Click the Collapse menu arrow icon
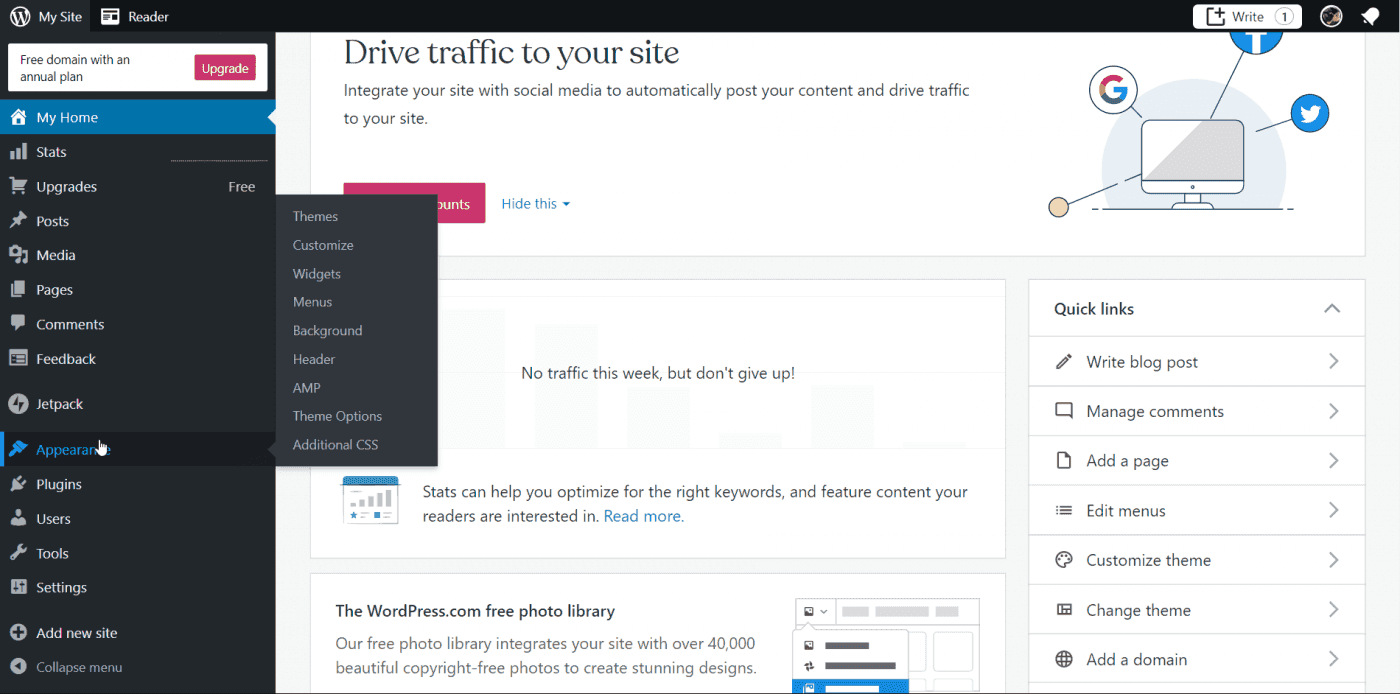This screenshot has height=694, width=1400. tap(18, 667)
